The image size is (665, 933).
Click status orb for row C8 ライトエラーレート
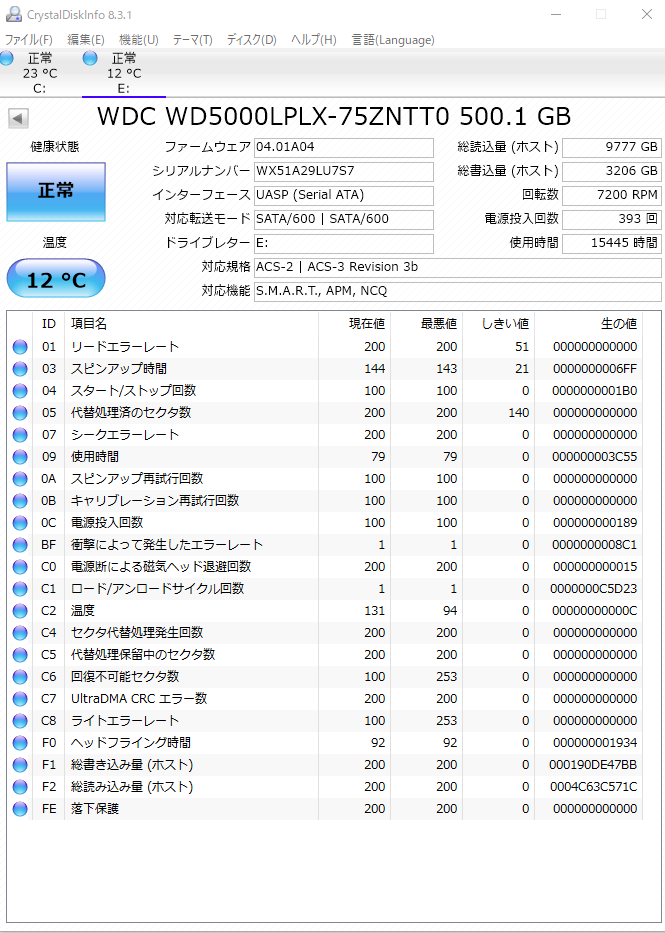pos(20,721)
